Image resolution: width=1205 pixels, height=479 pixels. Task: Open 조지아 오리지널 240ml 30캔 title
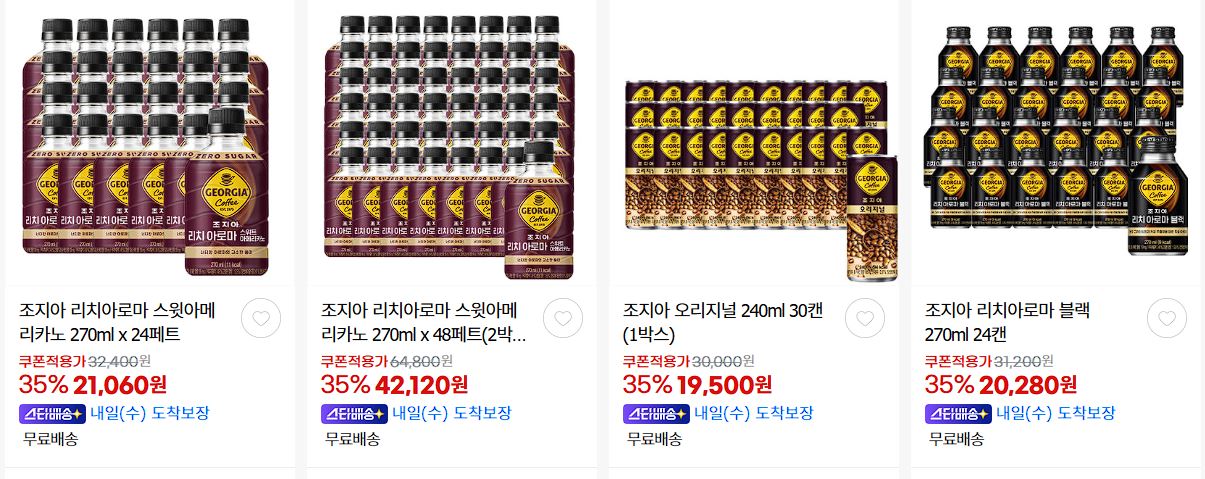723,321
